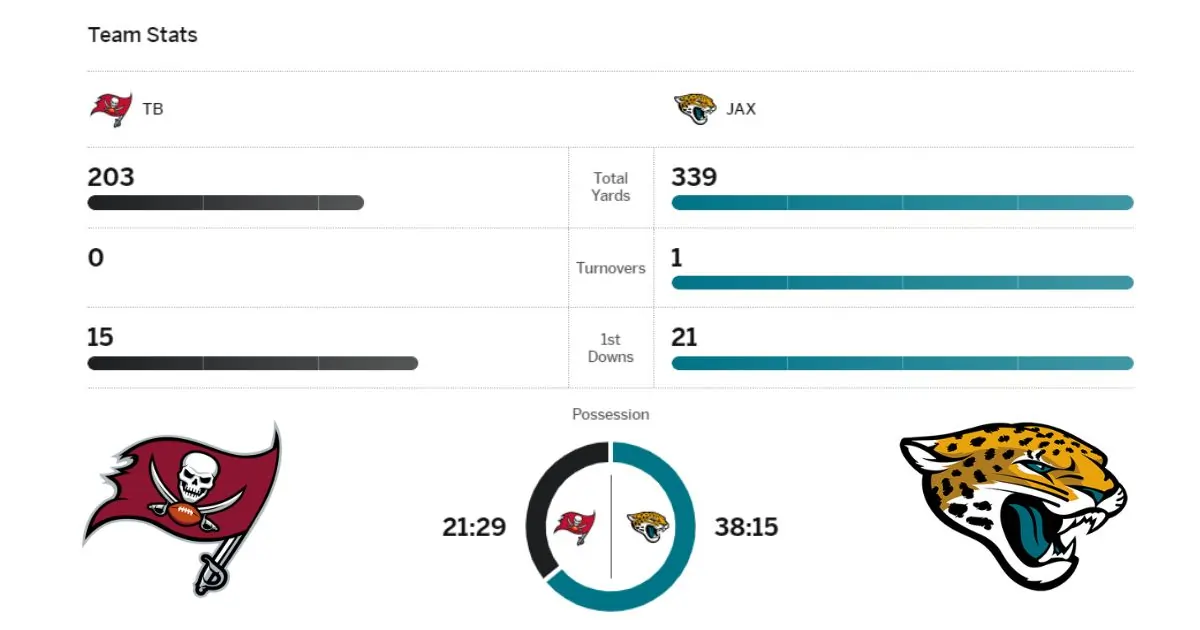
Task: Click TB's 1st Downs bar
Action: [x=252, y=363]
